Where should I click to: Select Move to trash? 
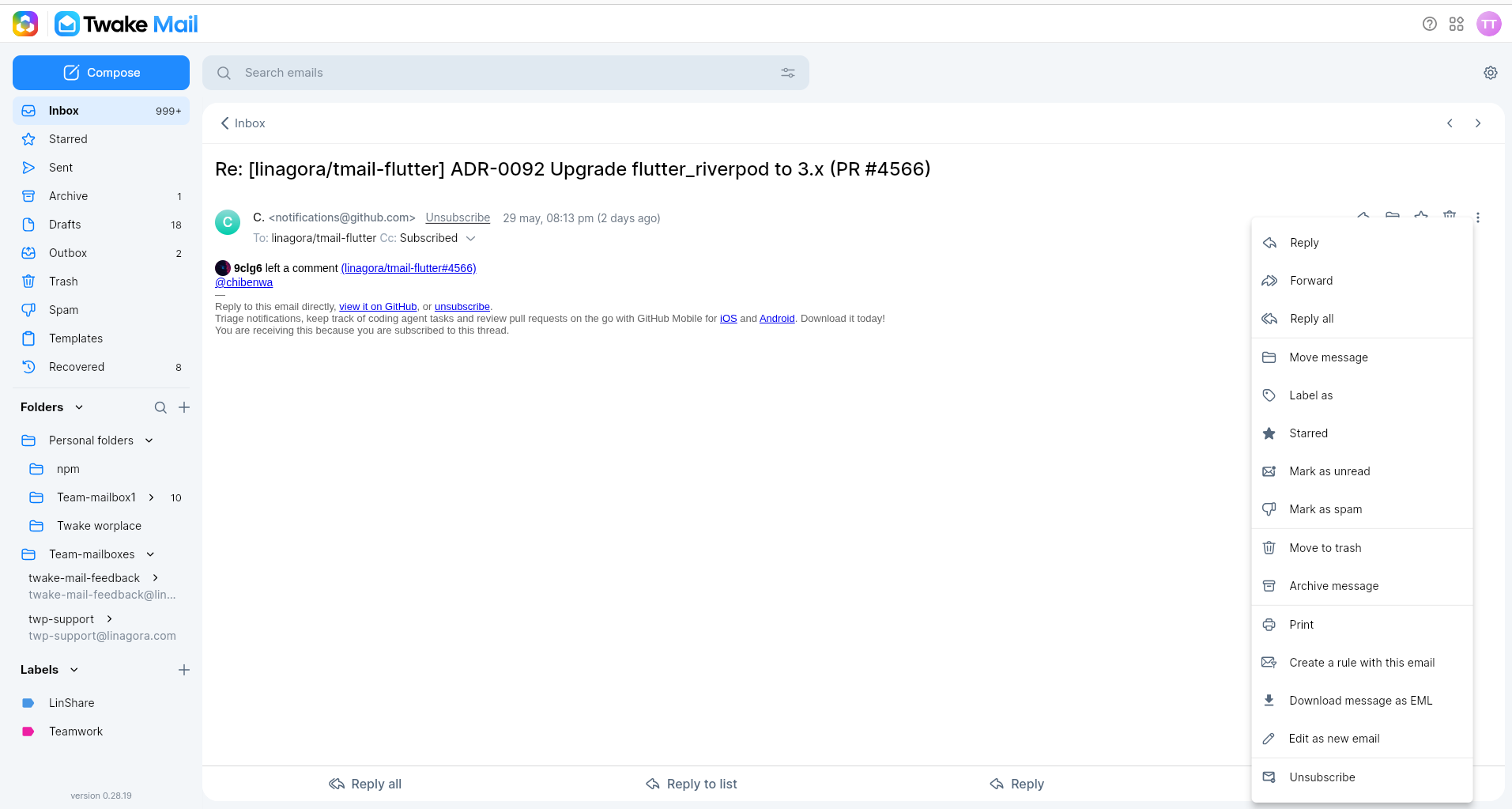pyautogui.click(x=1363, y=548)
